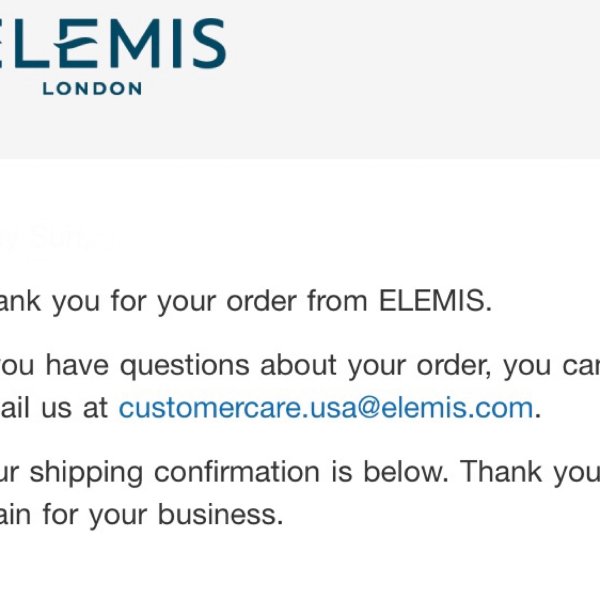Click the ELEMIS logo in the header

coord(113,55)
